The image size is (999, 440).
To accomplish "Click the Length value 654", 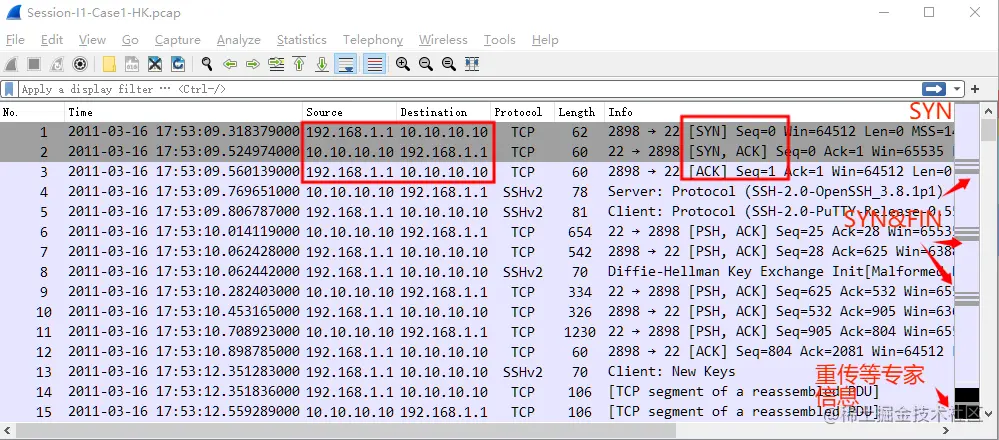I will [579, 232].
